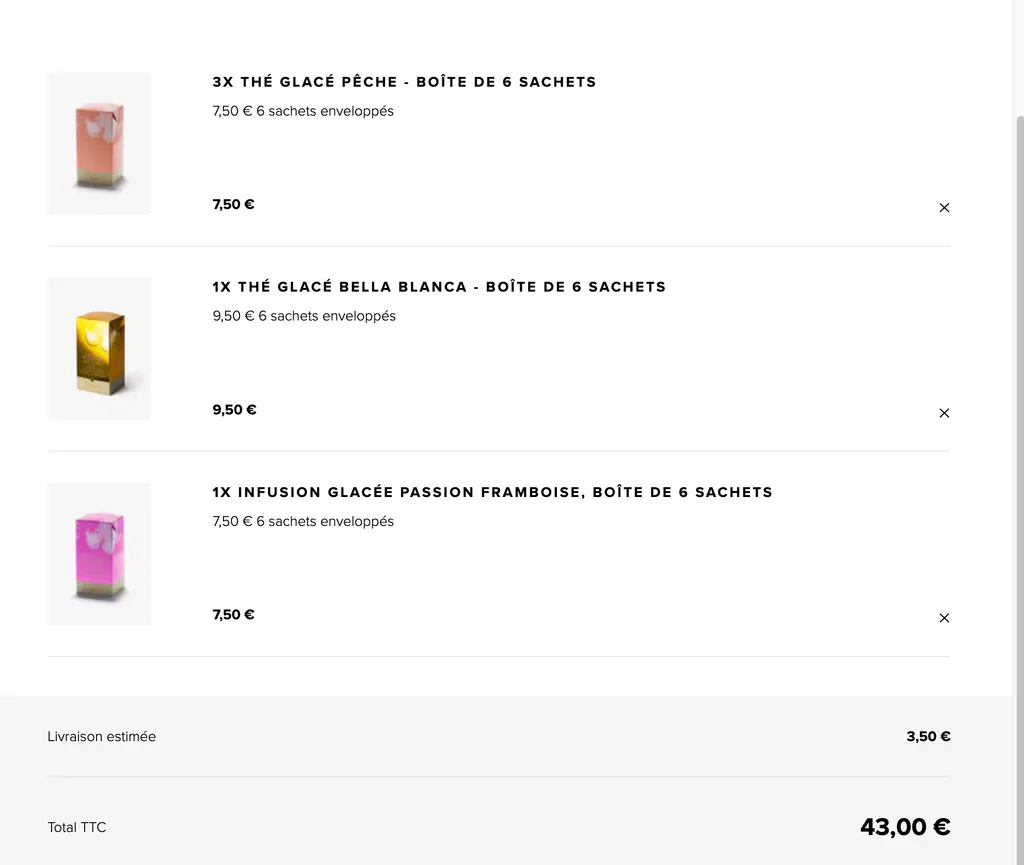The height and width of the screenshot is (865, 1024).
Task: Open Infusion Glacée Passion Framboise title
Action: pos(492,492)
